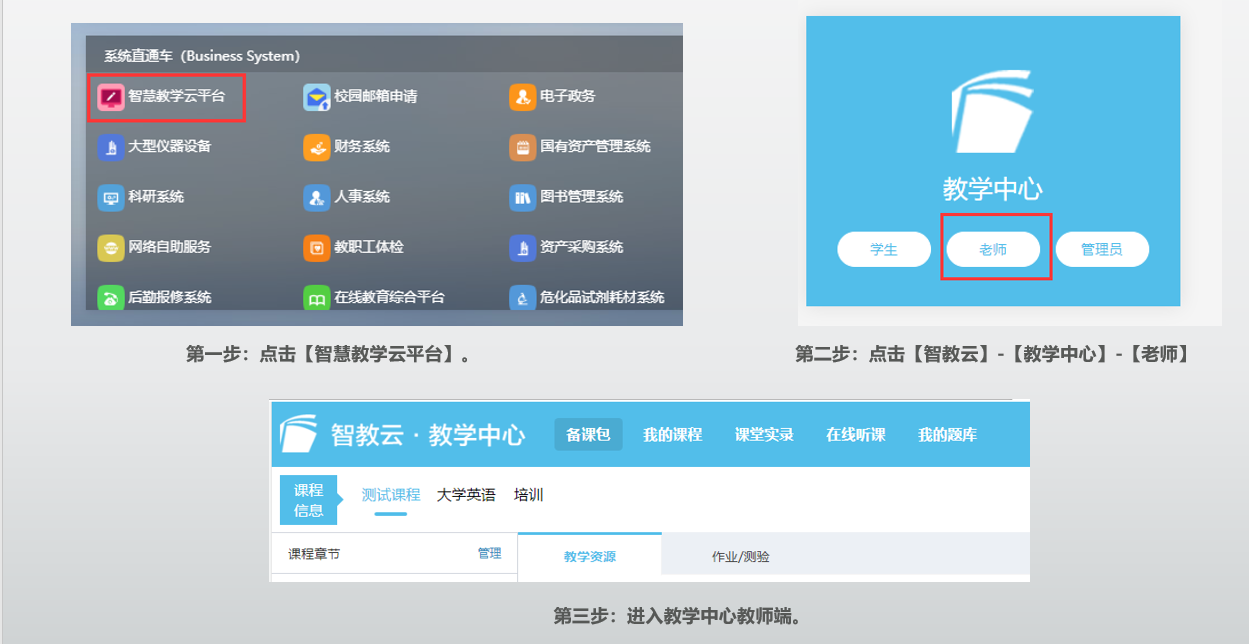Click the 资产采购系统 icon
Viewport: 1249px width, 644px height.
point(522,247)
